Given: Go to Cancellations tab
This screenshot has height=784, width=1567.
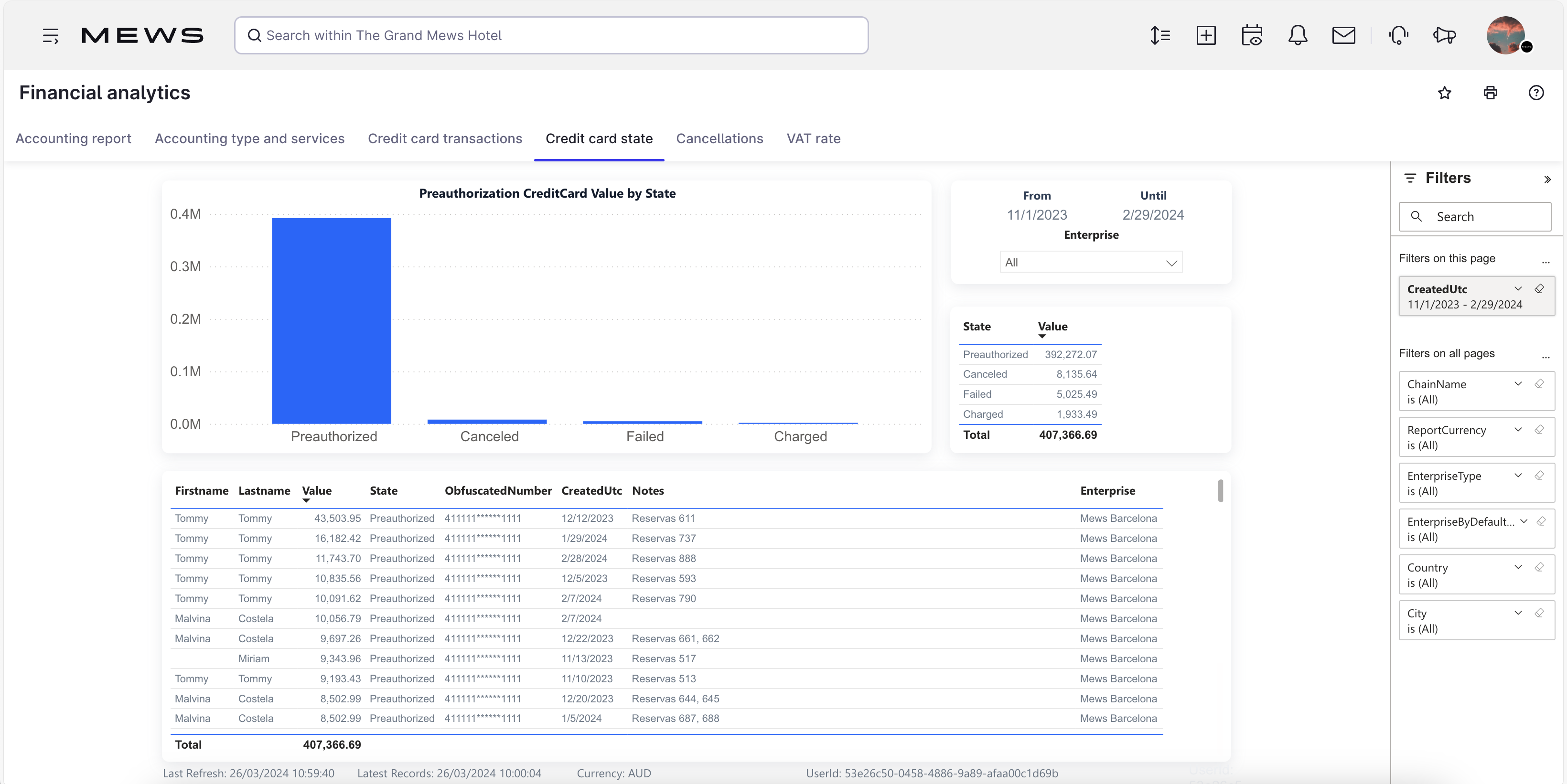Looking at the screenshot, I should pyautogui.click(x=719, y=138).
